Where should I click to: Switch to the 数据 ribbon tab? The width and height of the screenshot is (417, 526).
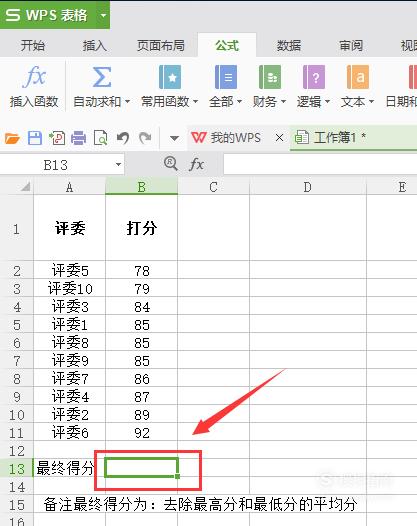coord(289,45)
